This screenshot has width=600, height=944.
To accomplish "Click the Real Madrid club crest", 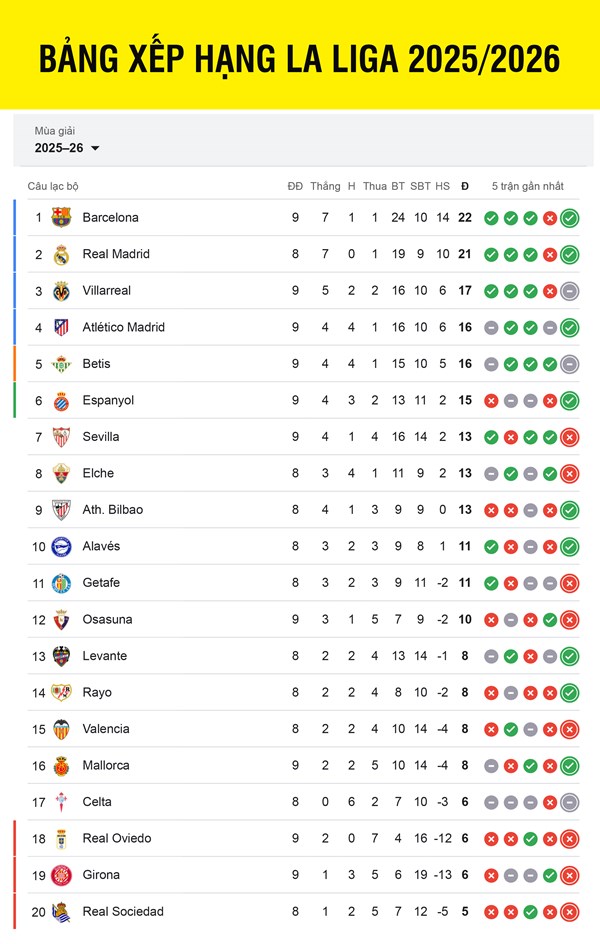I will [62, 254].
